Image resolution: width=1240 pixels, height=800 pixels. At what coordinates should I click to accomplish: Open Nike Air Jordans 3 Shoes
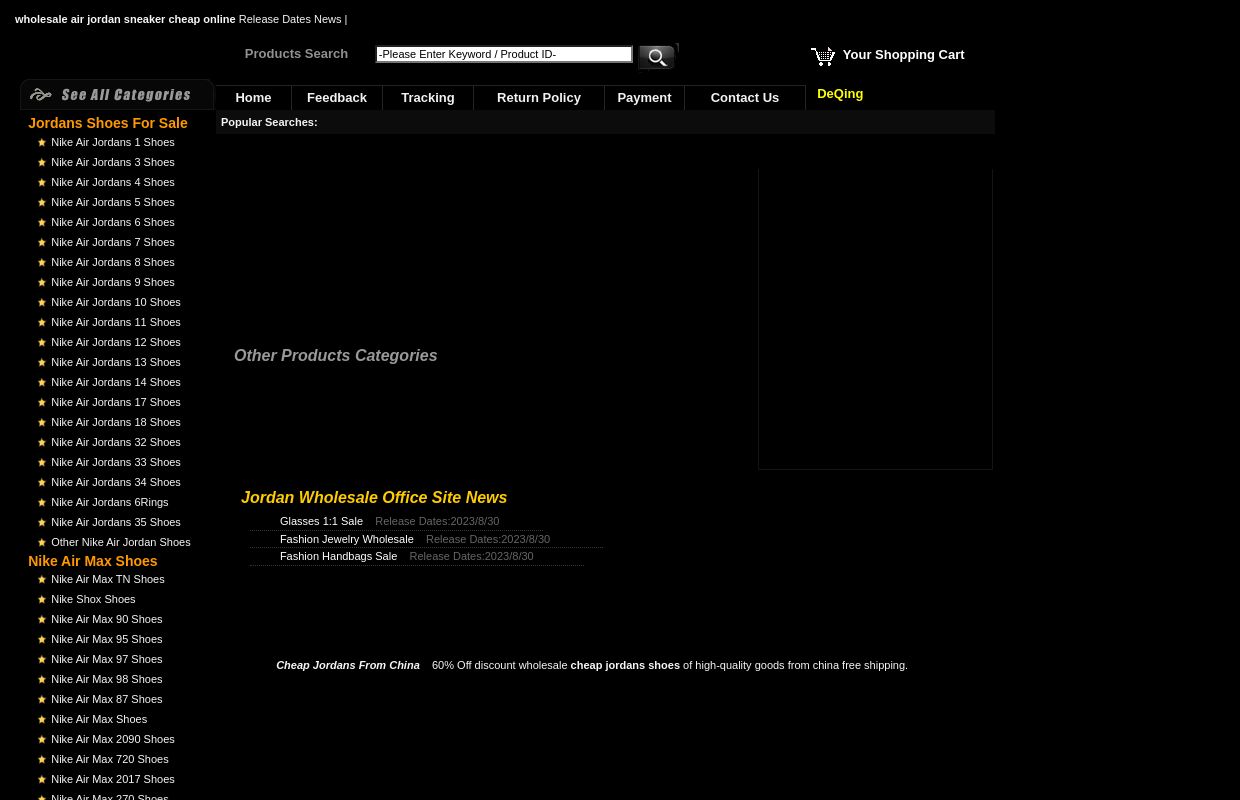(x=113, y=162)
